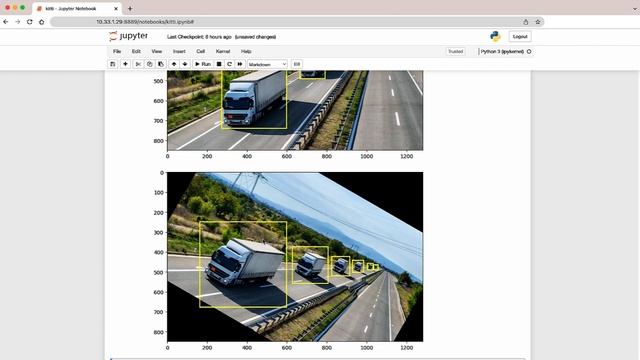Screen dimensions: 640x360
Task: Click the Python logo icon
Action: pos(495,36)
